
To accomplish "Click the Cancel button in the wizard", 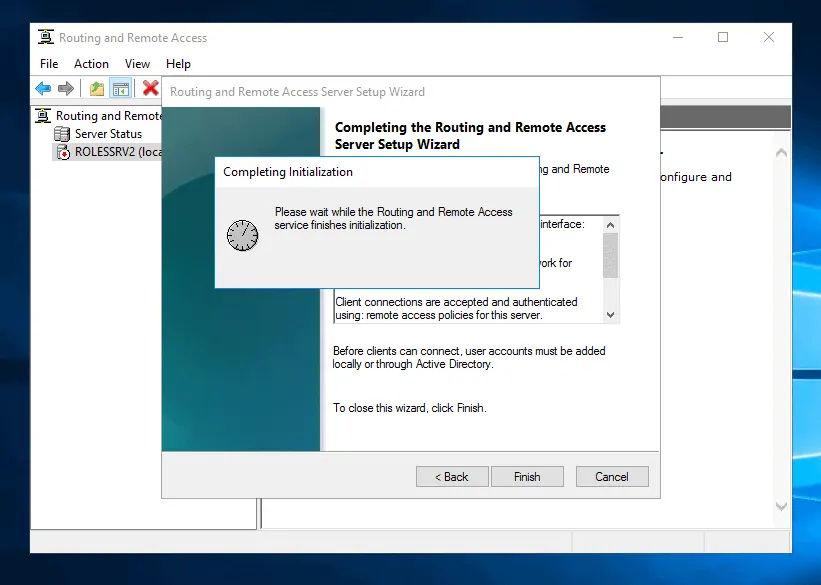I will 612,476.
